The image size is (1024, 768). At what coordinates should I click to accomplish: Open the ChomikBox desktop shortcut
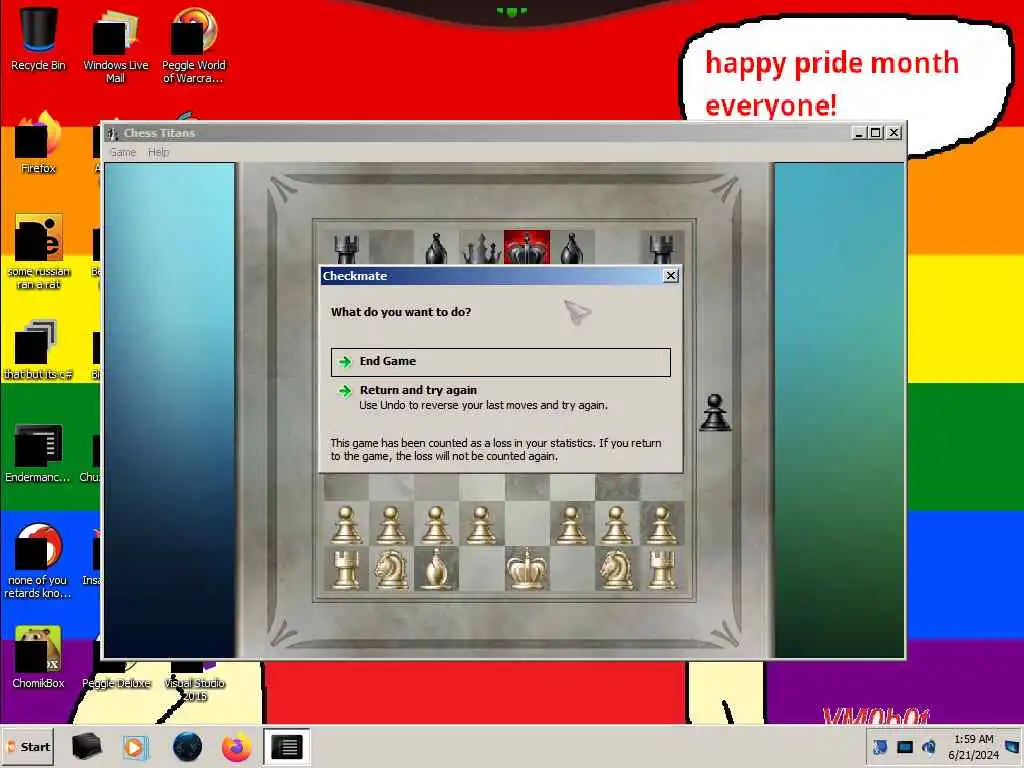(x=38, y=657)
